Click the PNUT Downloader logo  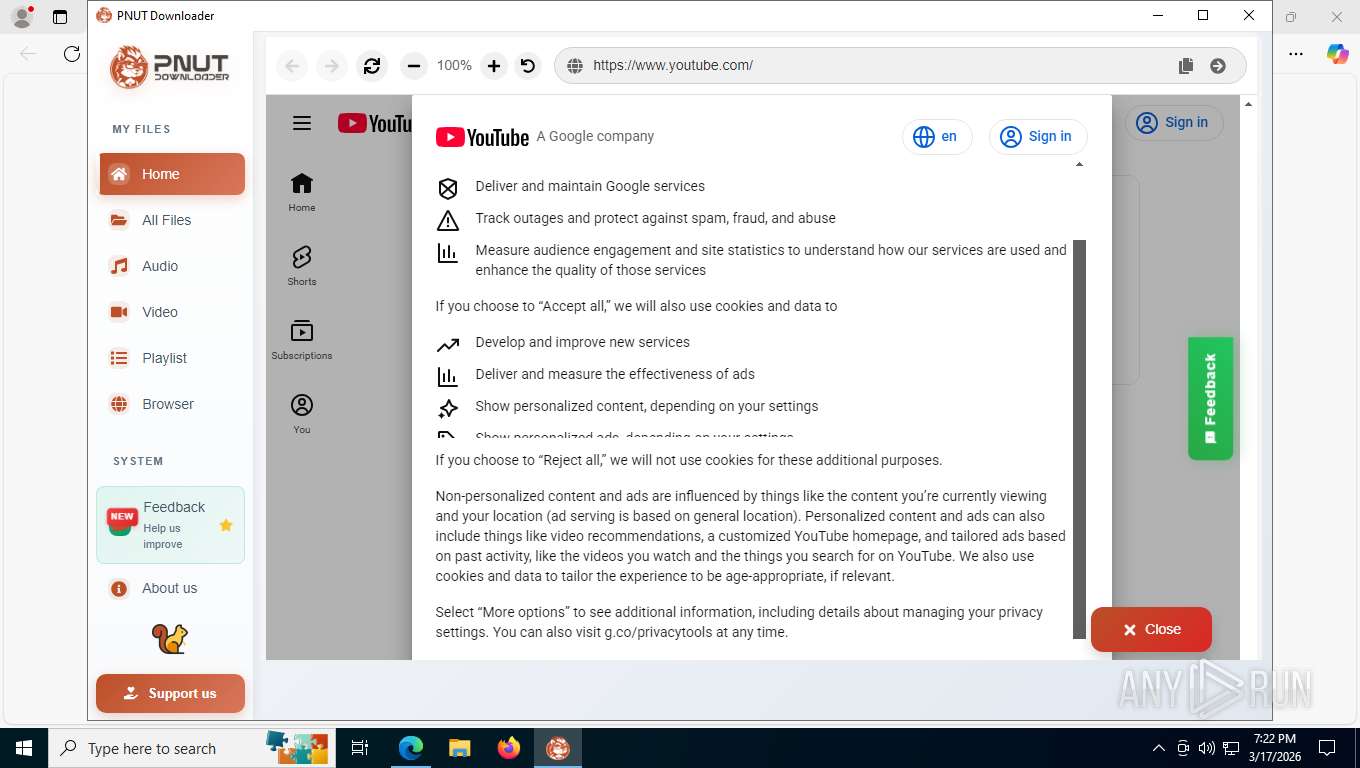pos(170,67)
